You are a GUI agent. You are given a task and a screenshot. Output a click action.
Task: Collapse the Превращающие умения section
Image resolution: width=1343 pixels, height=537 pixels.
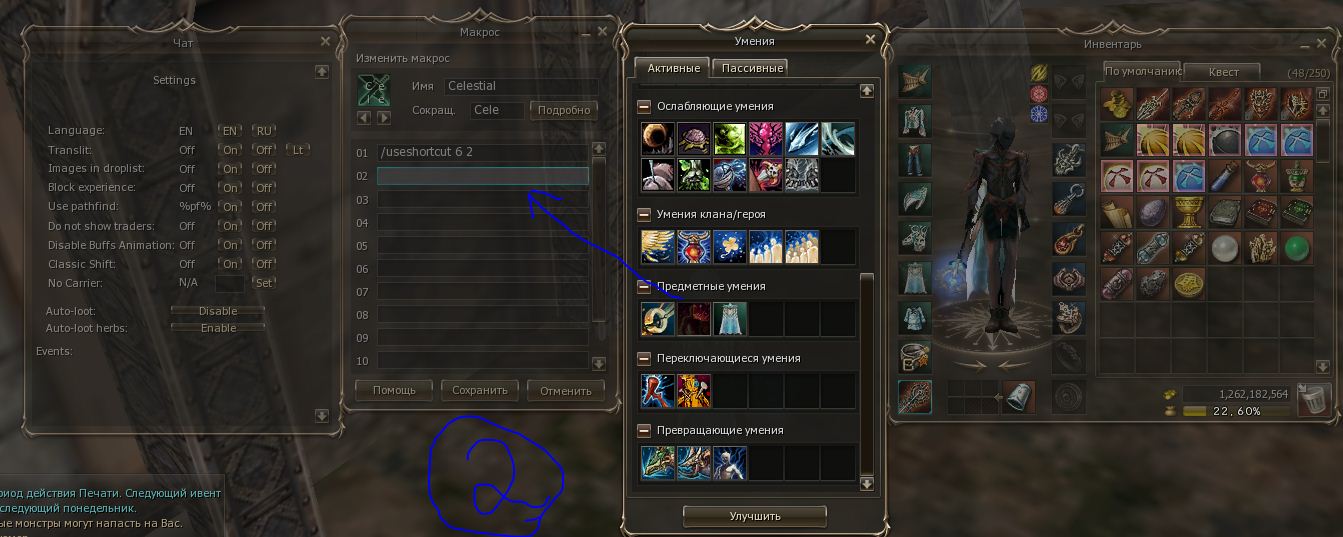(x=645, y=430)
